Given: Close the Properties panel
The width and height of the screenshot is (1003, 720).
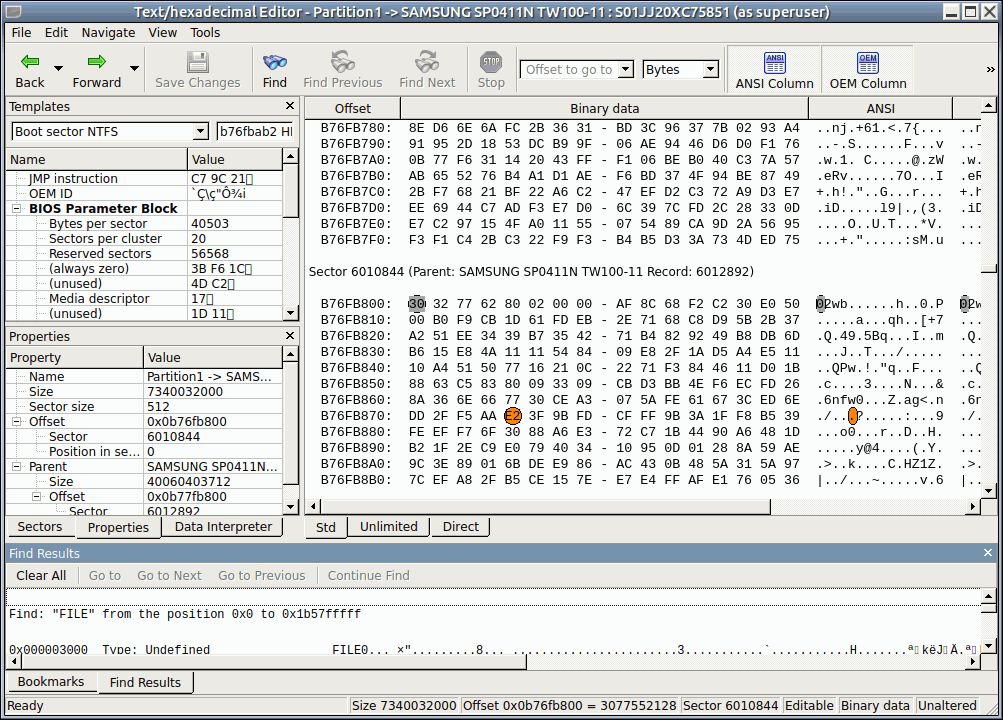Looking at the screenshot, I should 290,336.
